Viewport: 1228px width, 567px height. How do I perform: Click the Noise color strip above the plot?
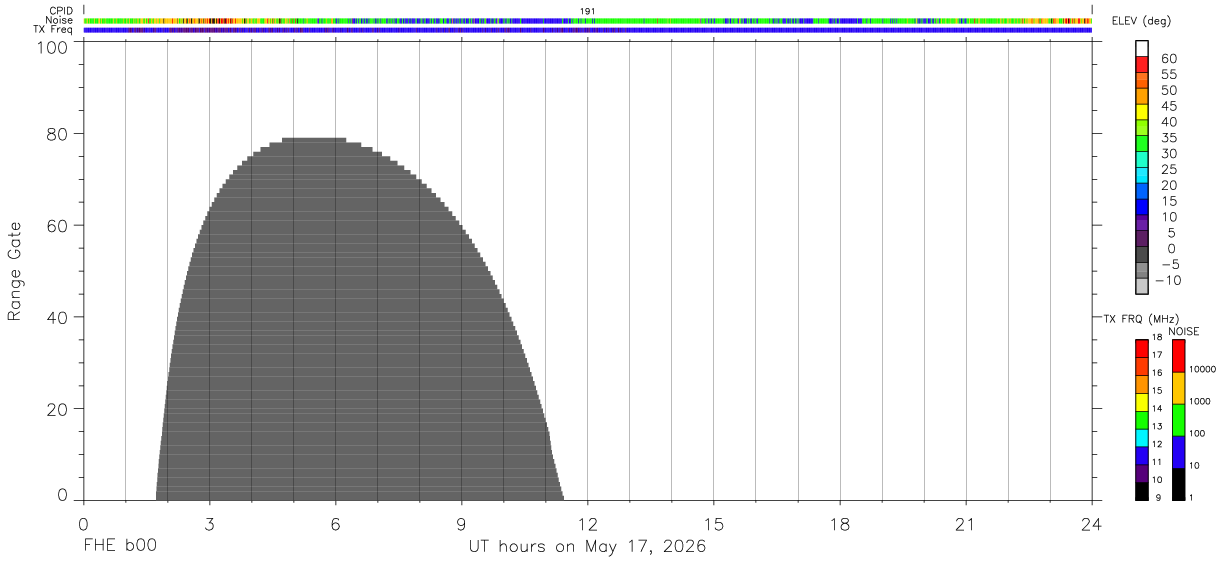pyautogui.click(x=588, y=20)
